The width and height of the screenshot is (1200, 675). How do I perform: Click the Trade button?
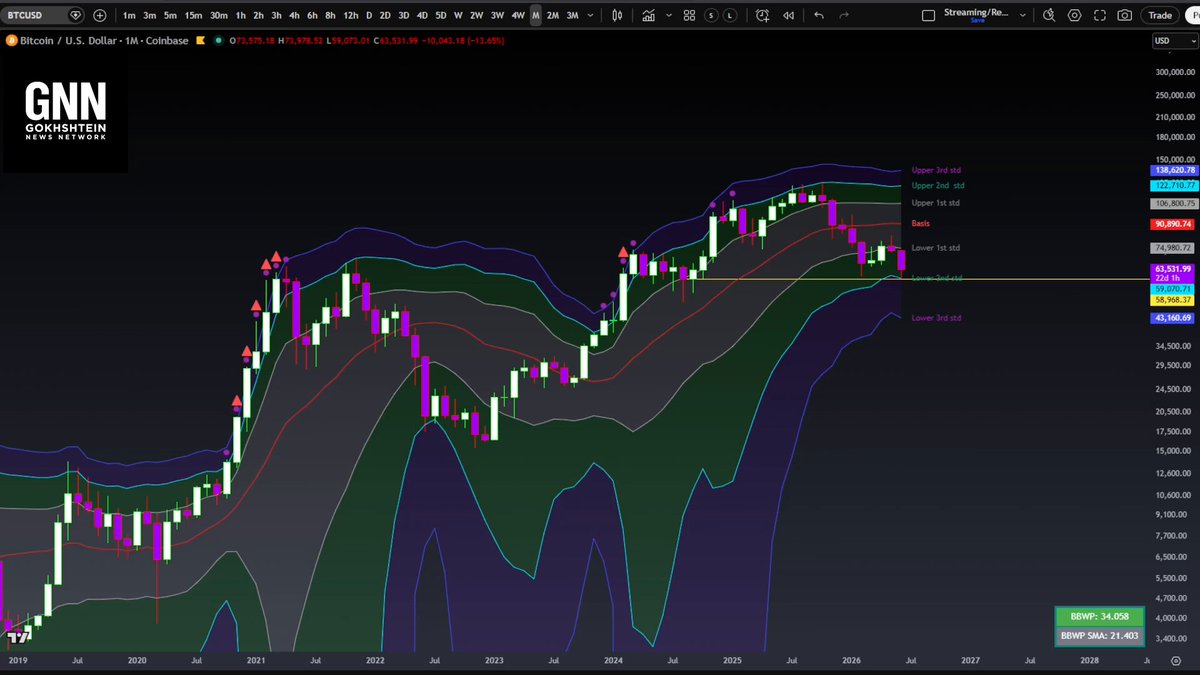click(1160, 15)
